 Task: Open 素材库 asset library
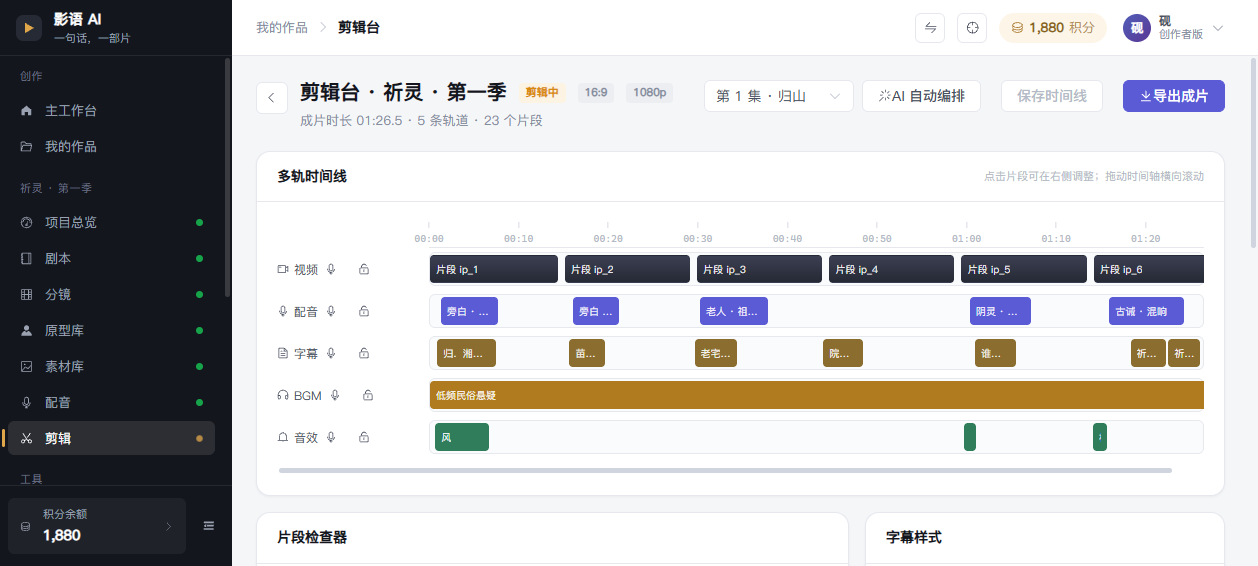111,366
